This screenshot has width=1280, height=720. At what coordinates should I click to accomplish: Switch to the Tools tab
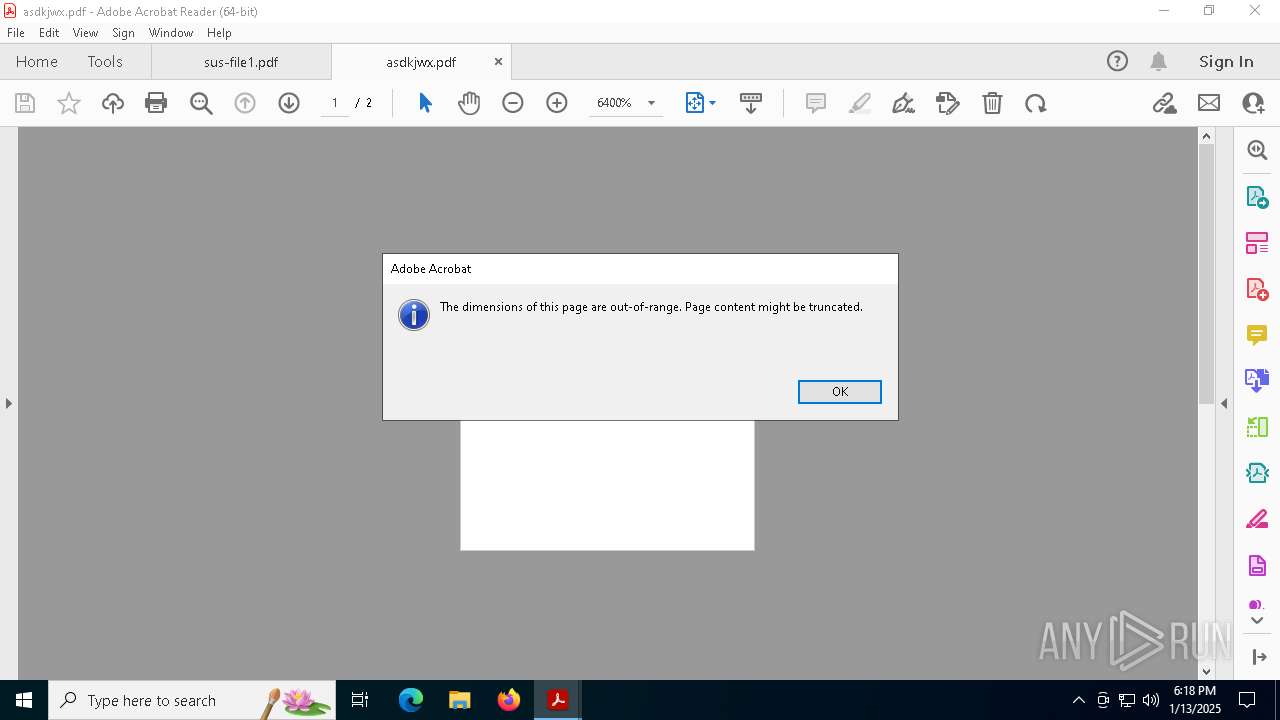coord(105,61)
